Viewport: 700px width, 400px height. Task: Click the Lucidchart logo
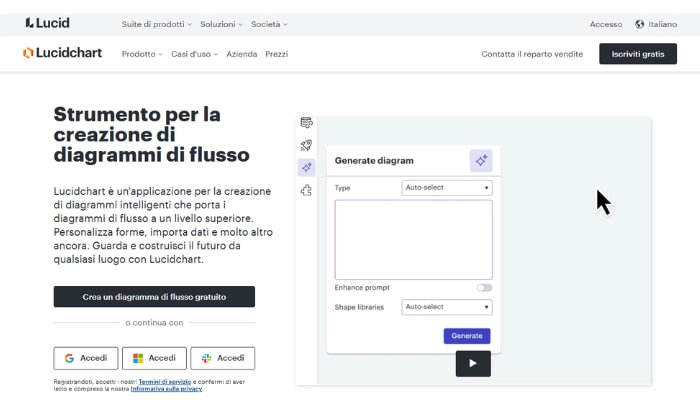point(62,53)
